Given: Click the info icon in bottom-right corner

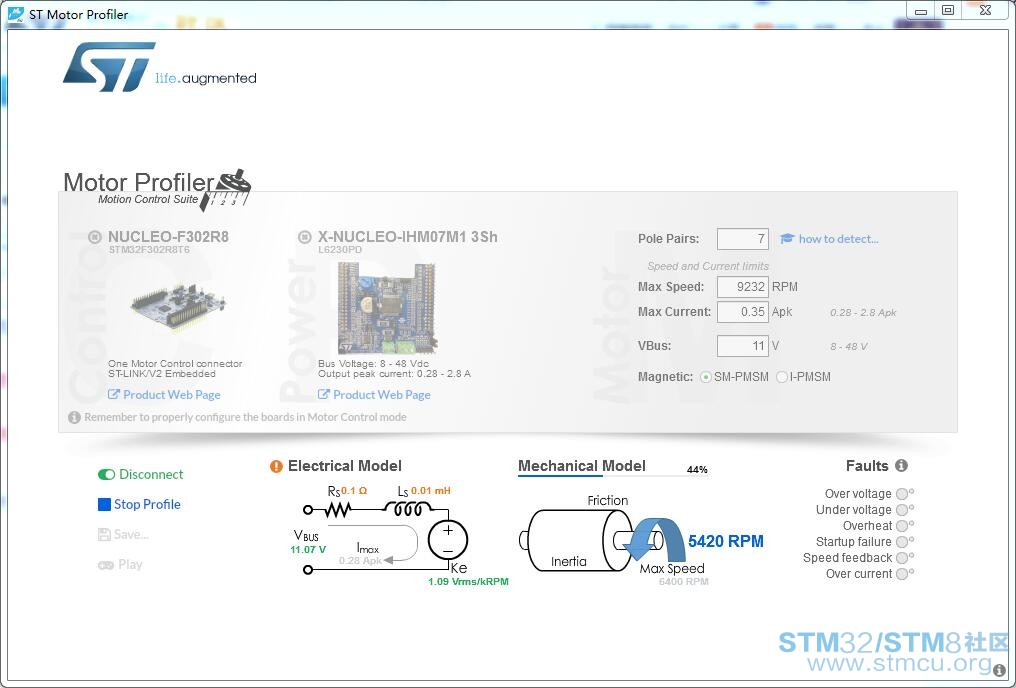Looking at the screenshot, I should [999, 671].
